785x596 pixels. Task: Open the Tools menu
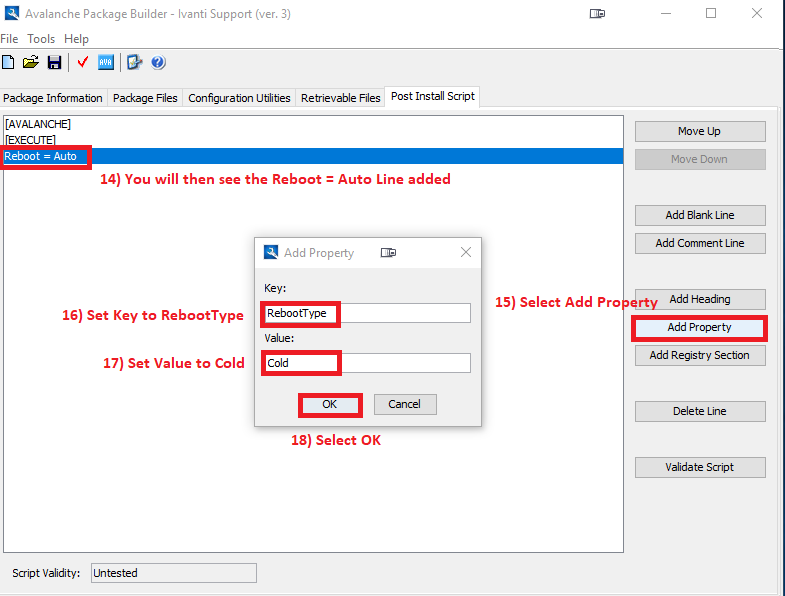41,39
